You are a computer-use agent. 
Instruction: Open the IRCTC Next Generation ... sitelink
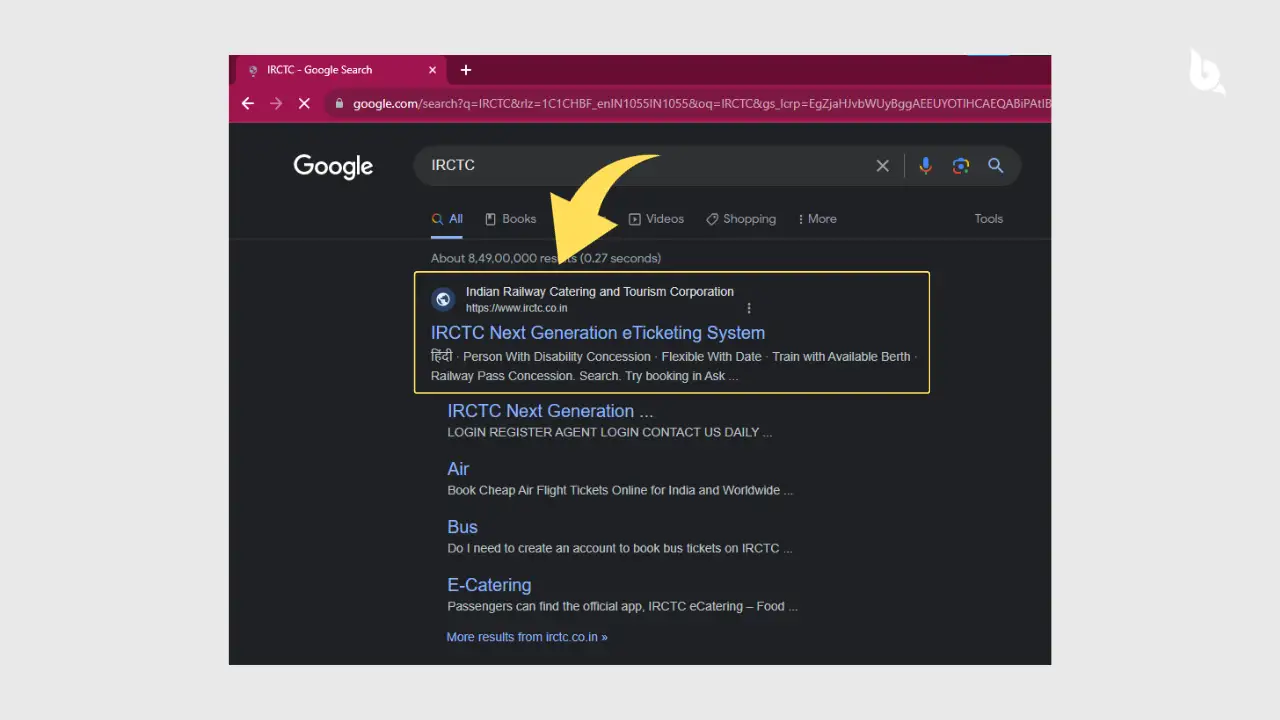tap(550, 411)
